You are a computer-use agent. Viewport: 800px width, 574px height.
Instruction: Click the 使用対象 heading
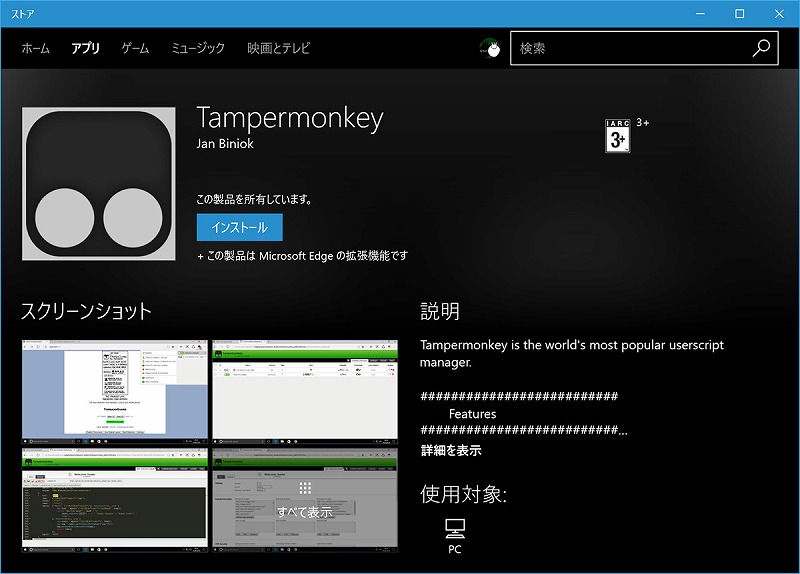tap(463, 494)
